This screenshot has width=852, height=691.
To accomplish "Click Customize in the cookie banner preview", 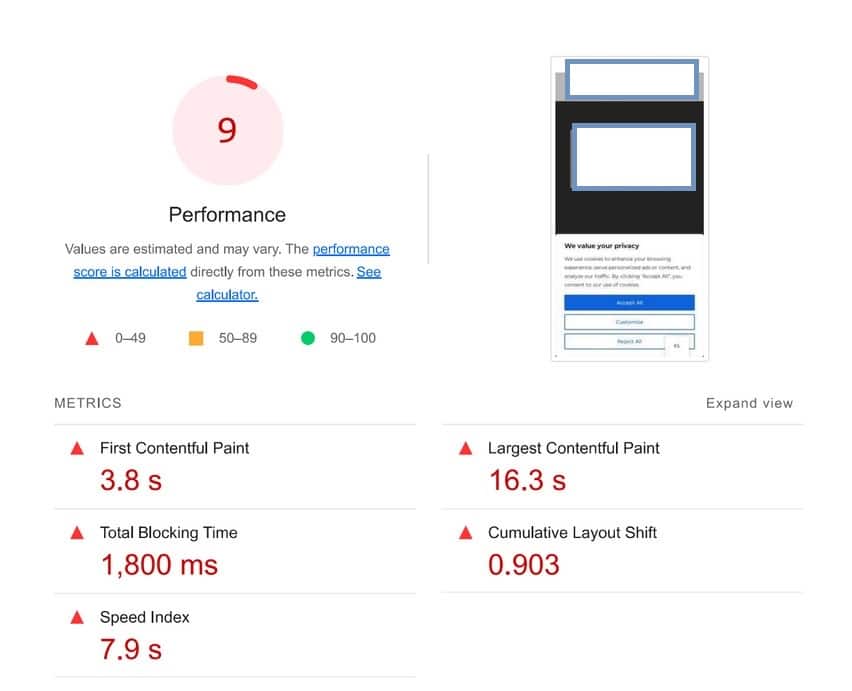I will (629, 321).
